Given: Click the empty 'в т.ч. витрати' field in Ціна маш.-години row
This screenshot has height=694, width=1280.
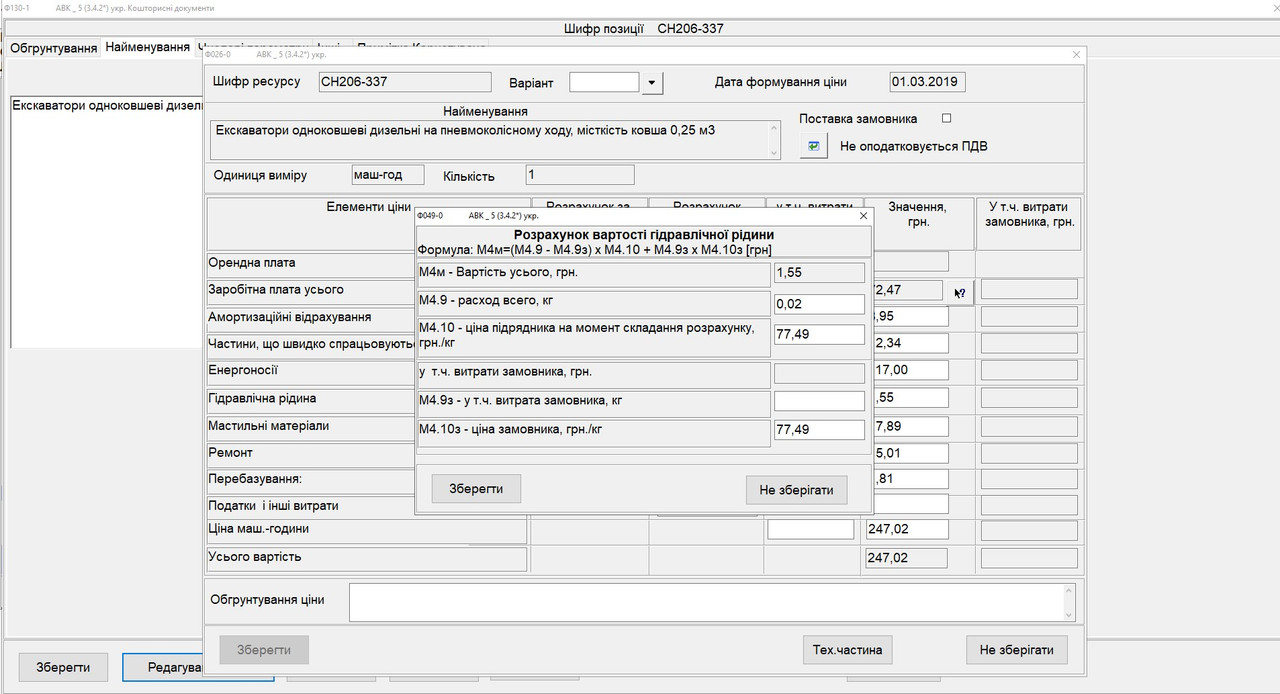Looking at the screenshot, I should (x=811, y=529).
